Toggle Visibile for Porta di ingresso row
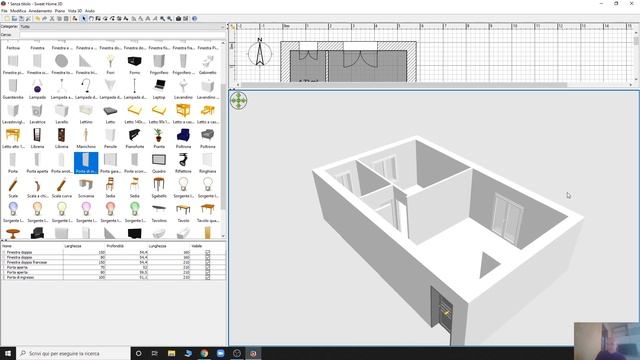The height and width of the screenshot is (360, 640). [x=207, y=277]
